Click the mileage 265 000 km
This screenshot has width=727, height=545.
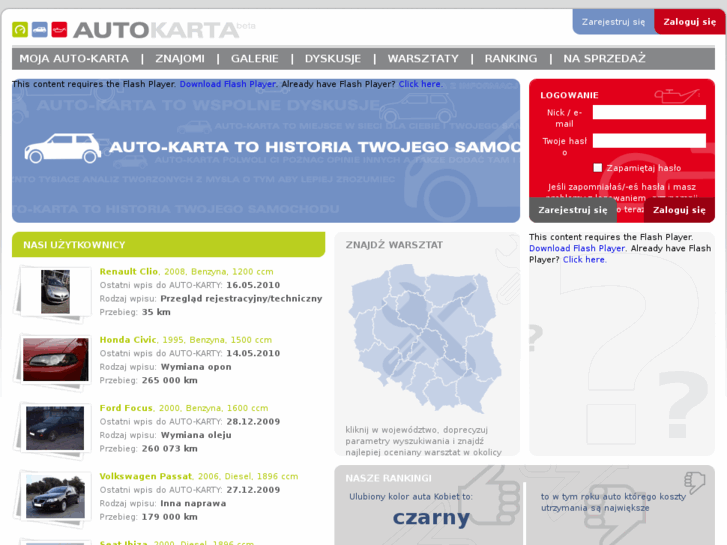pos(170,380)
